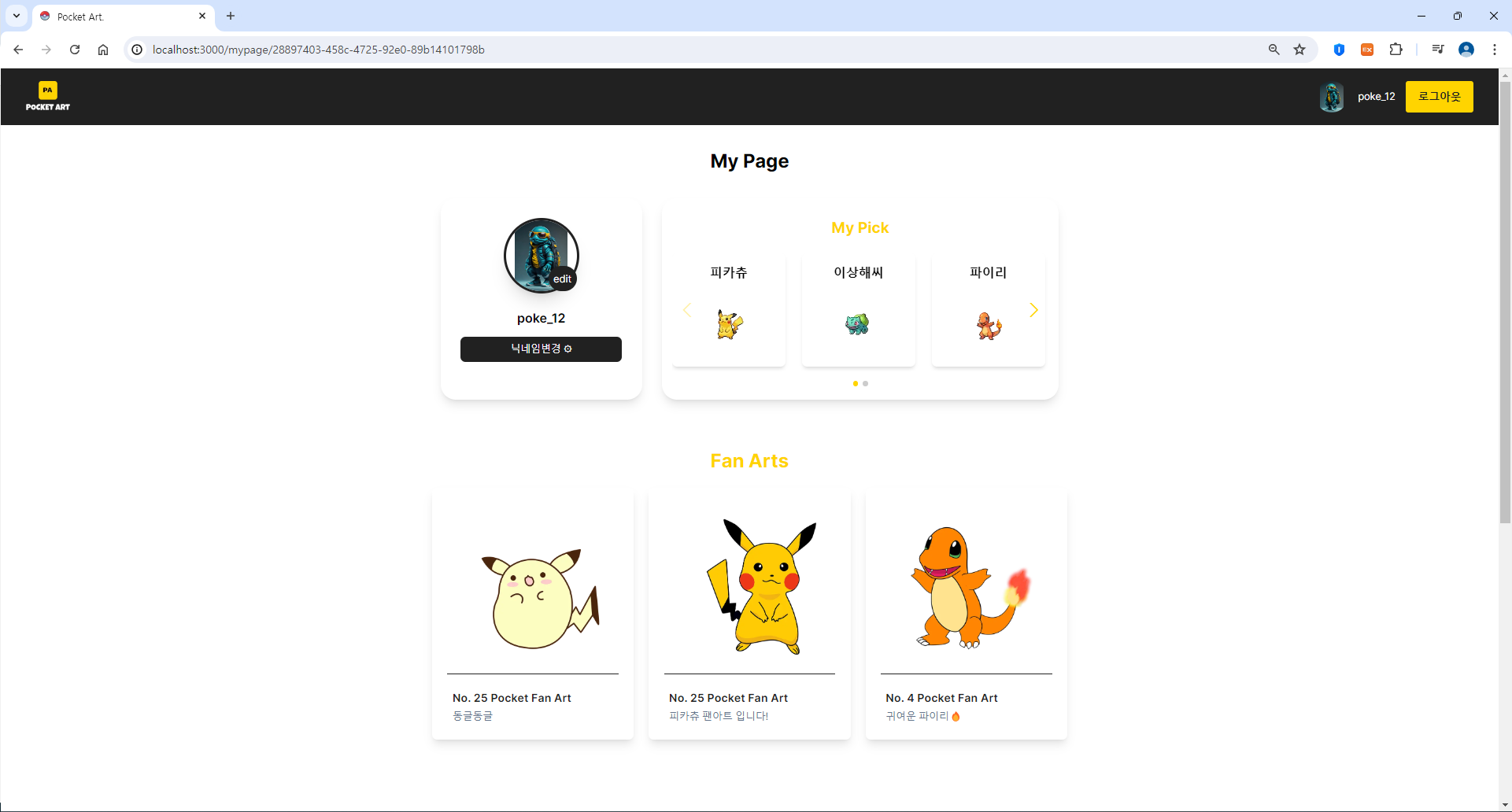Click the large profile avatar image

click(541, 255)
